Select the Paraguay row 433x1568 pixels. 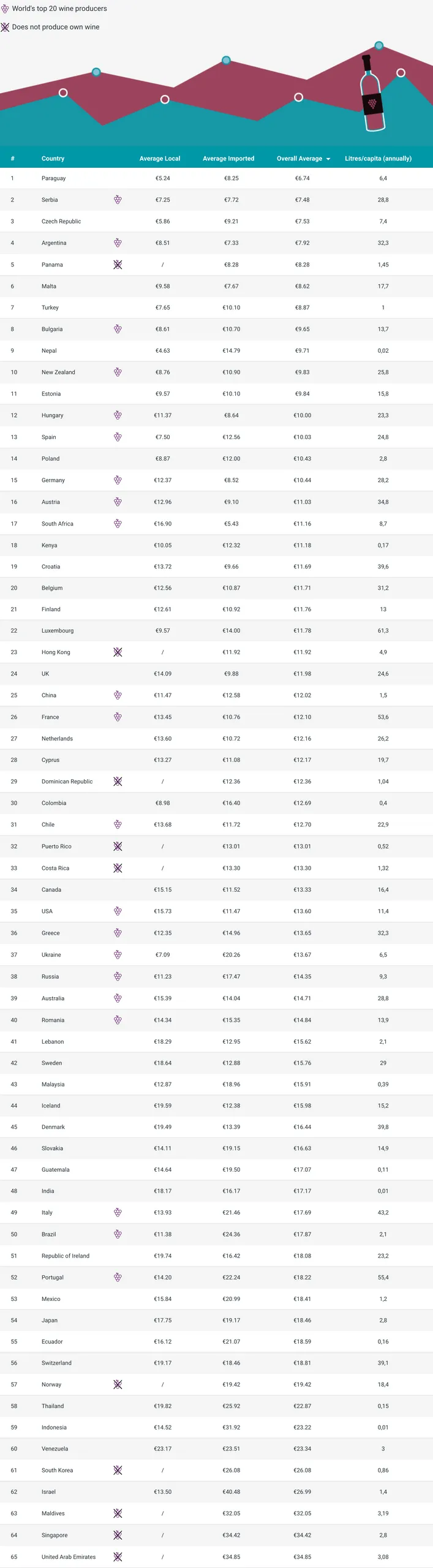(216, 178)
